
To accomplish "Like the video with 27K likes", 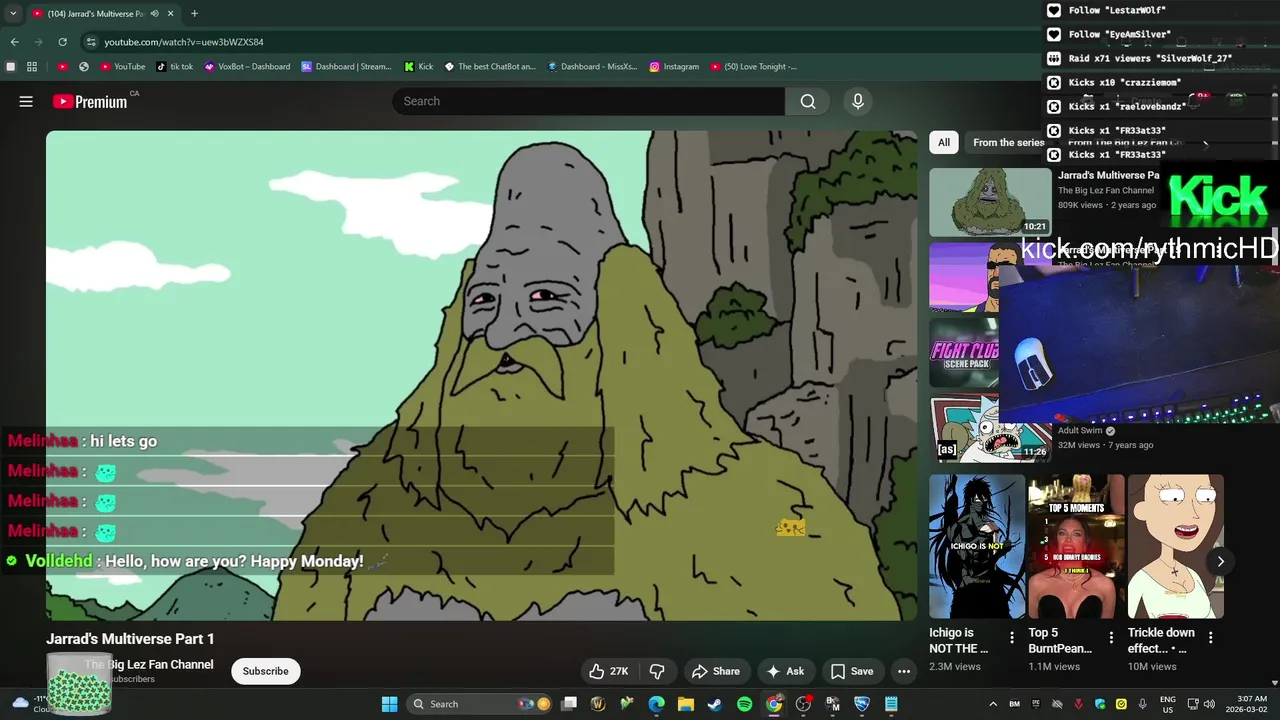I will click(609, 671).
